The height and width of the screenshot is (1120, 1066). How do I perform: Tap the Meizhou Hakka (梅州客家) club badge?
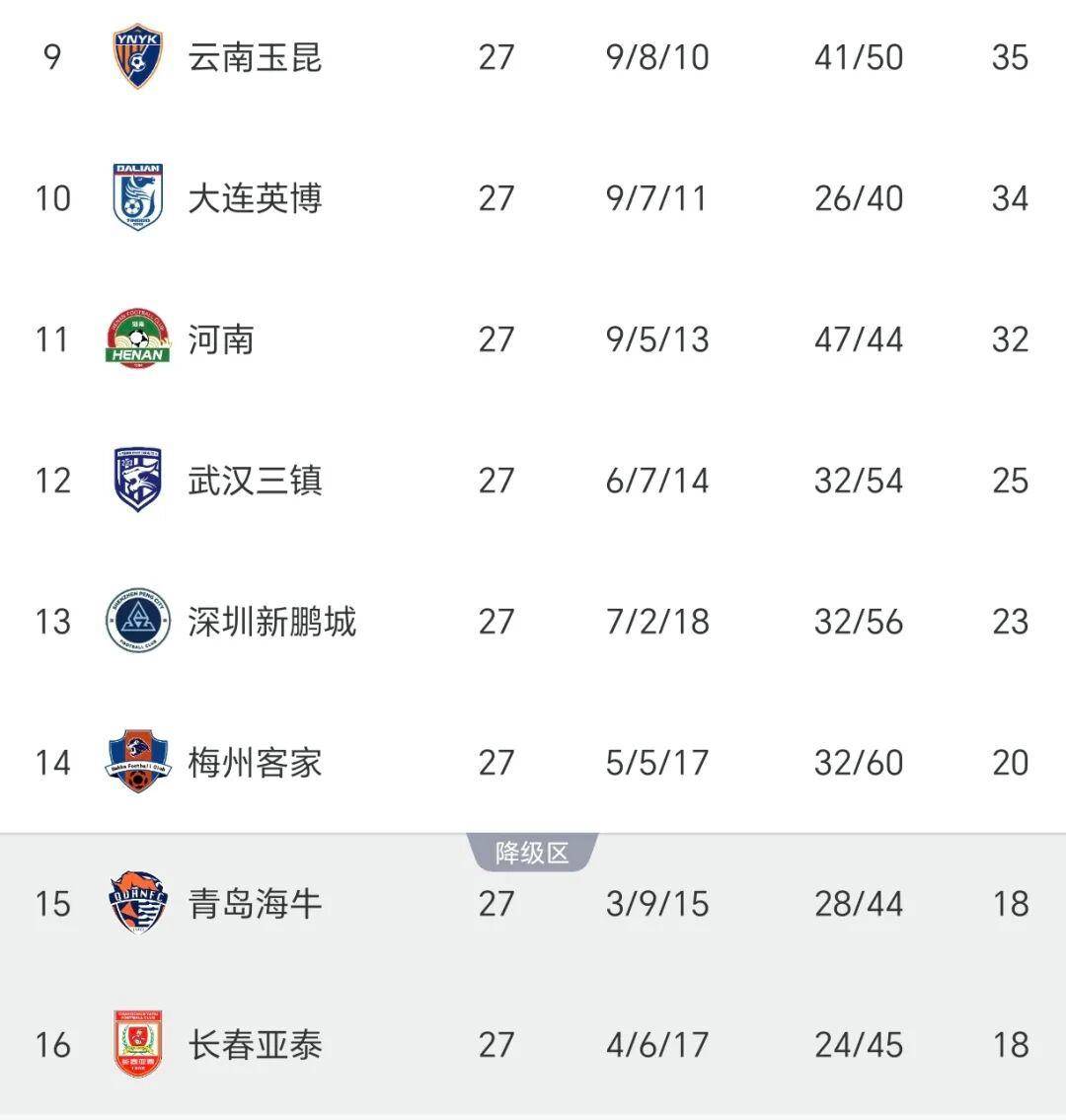pyautogui.click(x=137, y=763)
